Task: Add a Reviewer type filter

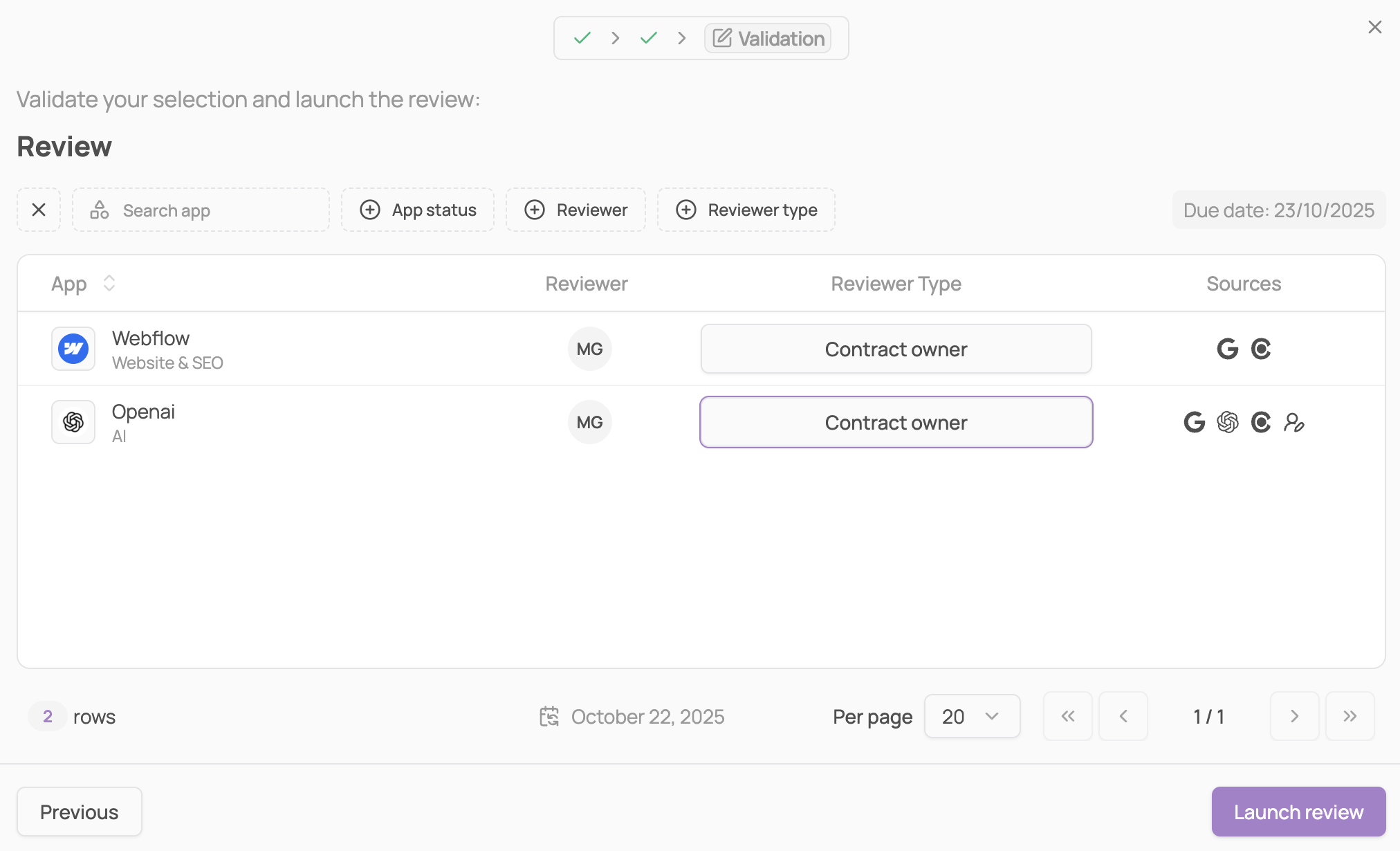Action: pos(746,210)
